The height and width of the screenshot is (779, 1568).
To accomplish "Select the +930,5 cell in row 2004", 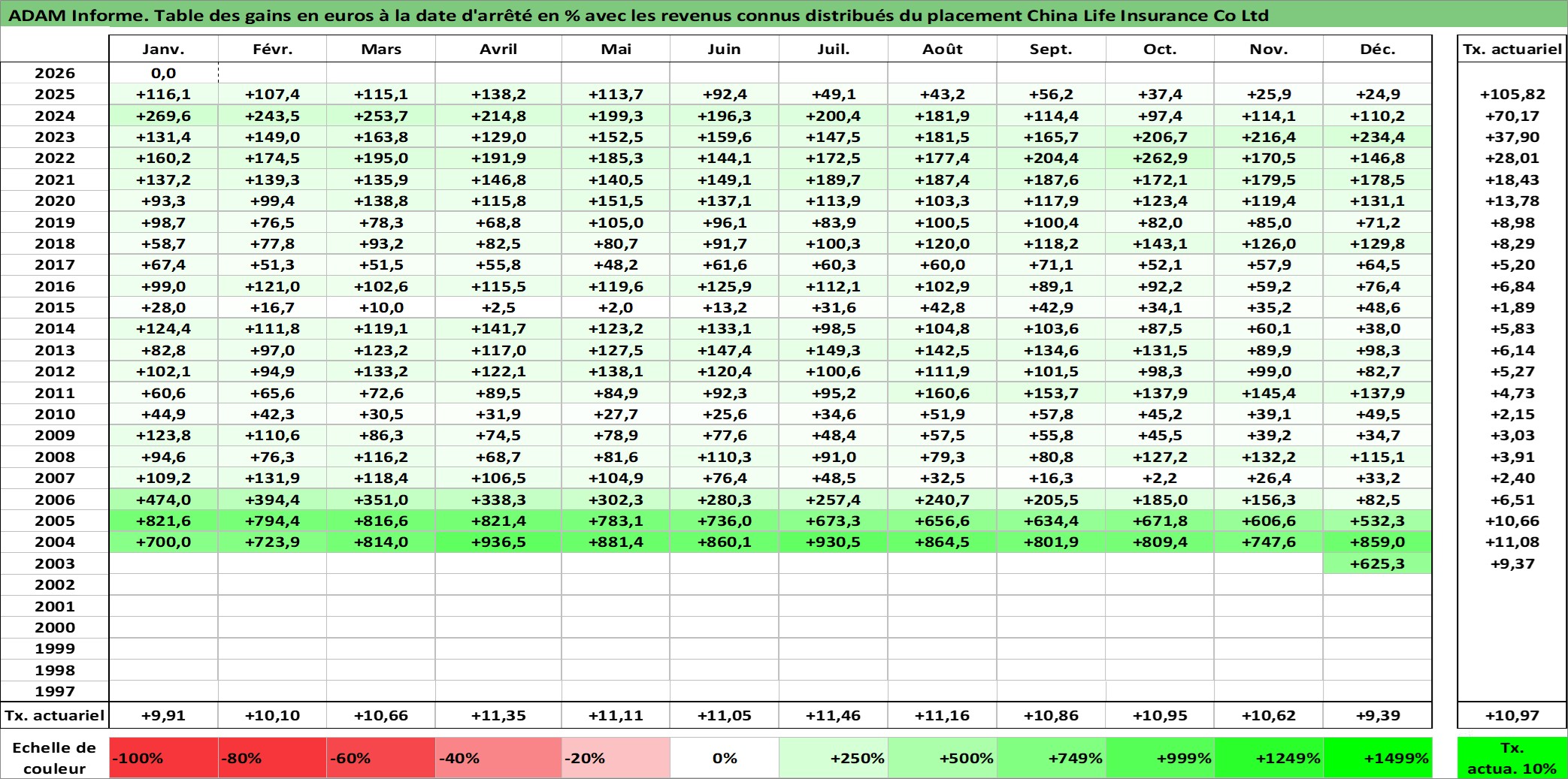I will (x=833, y=542).
